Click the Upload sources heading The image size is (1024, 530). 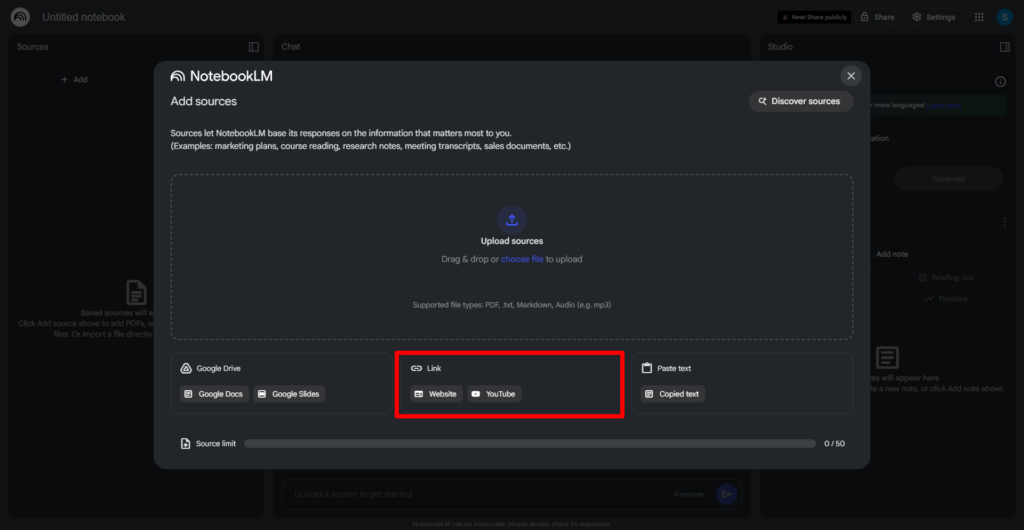512,241
